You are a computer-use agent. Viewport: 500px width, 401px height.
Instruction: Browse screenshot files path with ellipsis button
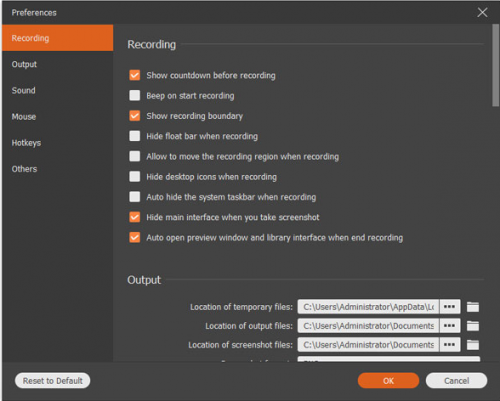coord(450,345)
